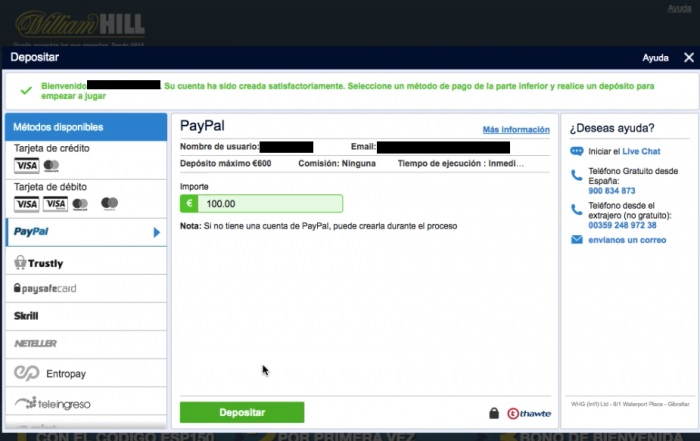Select Tarjeta de débito method
Image resolution: width=700 pixels, height=441 pixels.
[86, 199]
